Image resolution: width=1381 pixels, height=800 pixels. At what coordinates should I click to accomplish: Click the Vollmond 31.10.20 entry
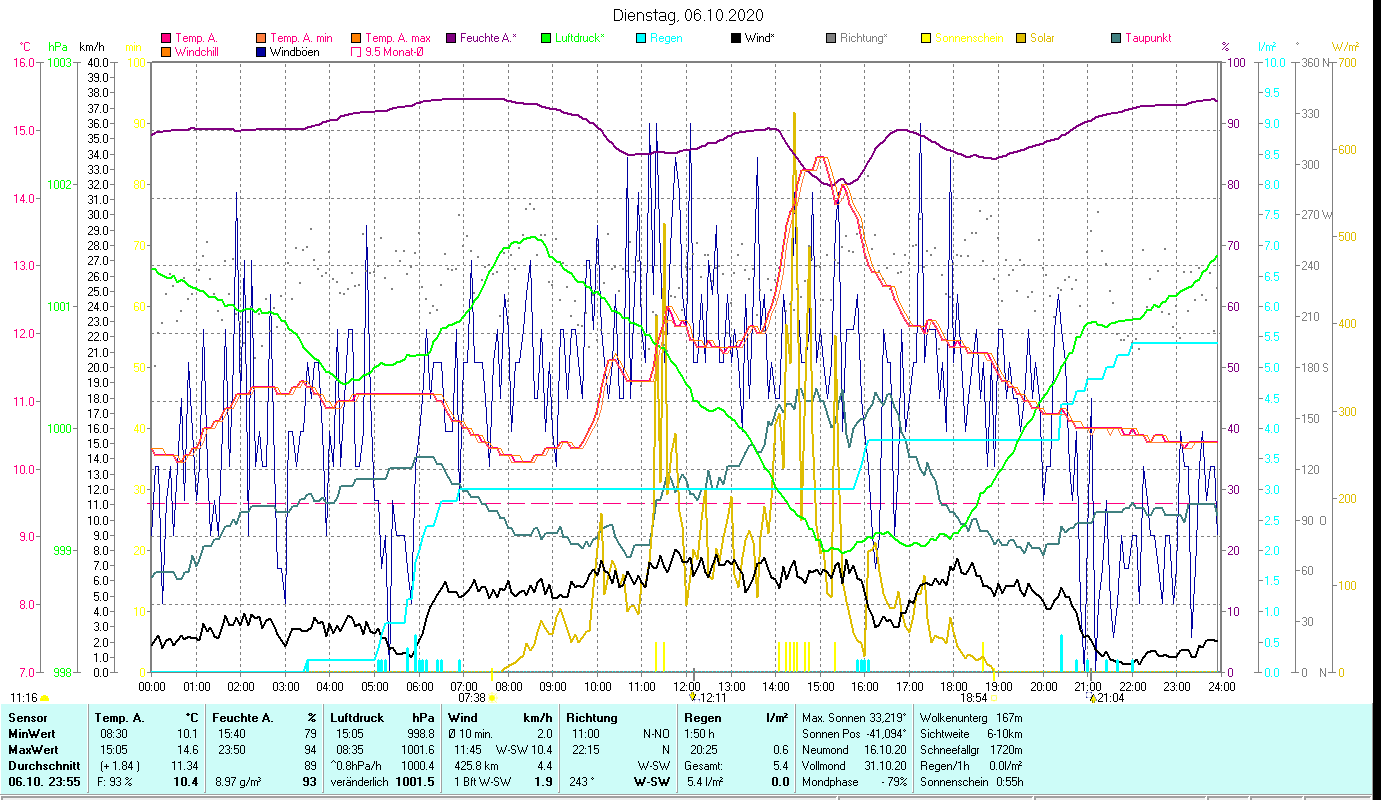click(855, 766)
